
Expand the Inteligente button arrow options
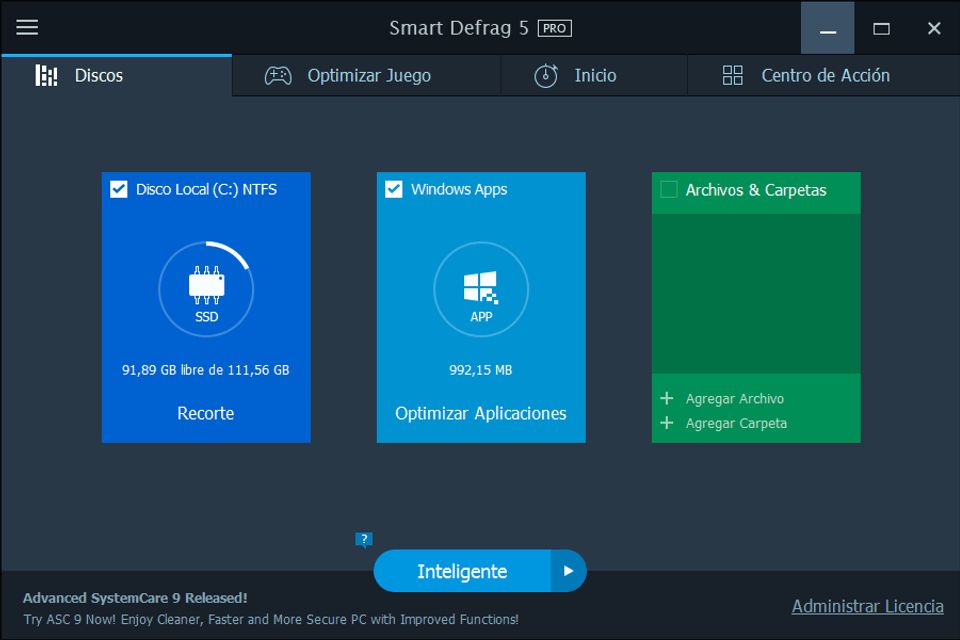(568, 571)
